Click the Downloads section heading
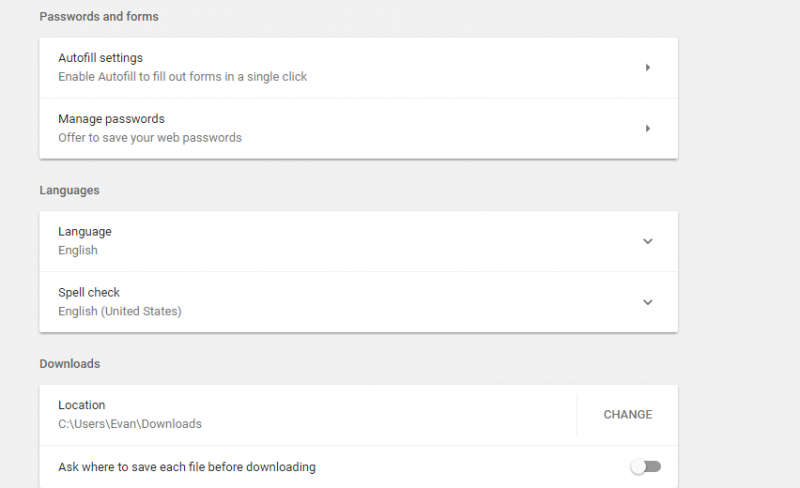 (x=70, y=364)
